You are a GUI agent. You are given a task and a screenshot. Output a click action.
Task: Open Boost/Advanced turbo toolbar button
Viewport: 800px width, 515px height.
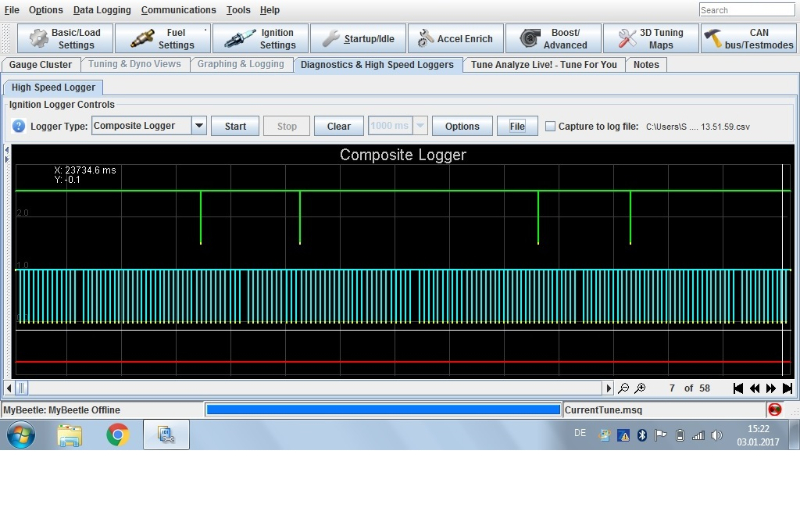553,39
